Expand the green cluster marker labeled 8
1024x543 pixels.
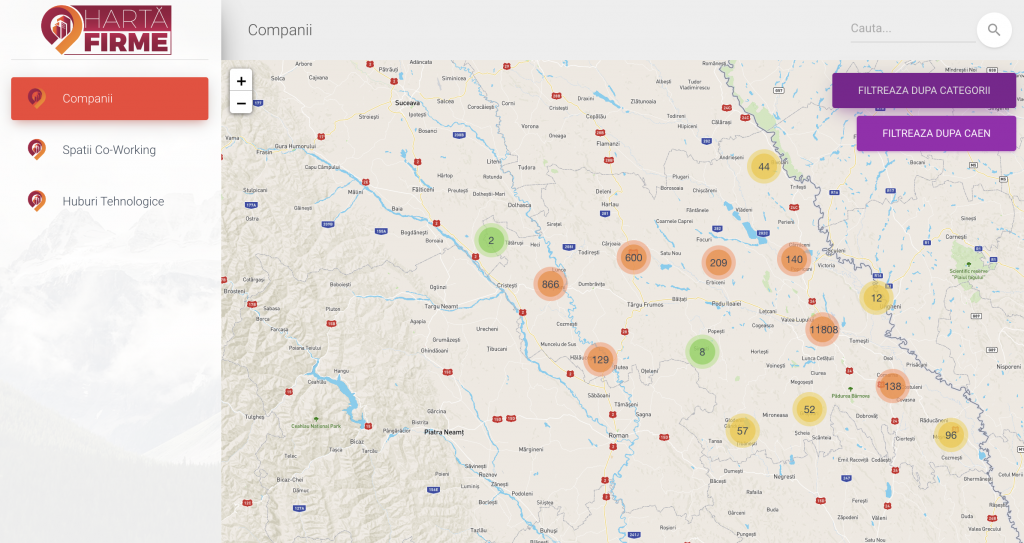pyautogui.click(x=702, y=351)
